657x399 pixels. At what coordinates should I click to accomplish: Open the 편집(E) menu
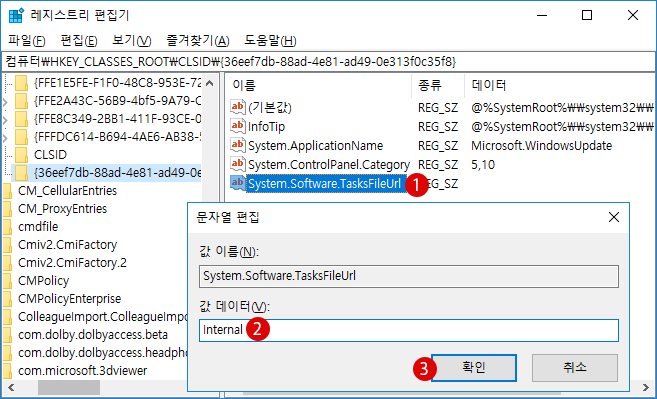pyautogui.click(x=79, y=41)
